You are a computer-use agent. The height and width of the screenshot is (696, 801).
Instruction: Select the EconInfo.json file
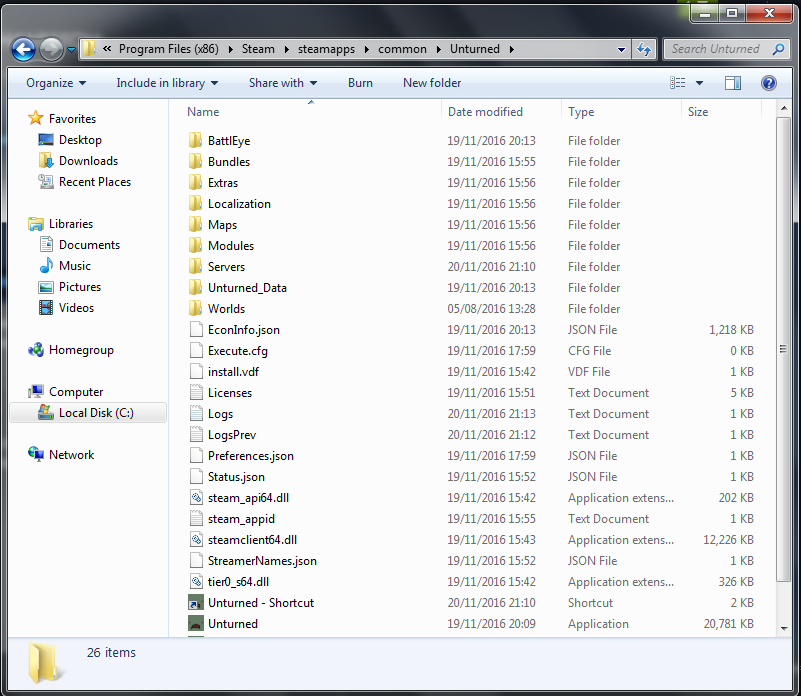coord(243,330)
